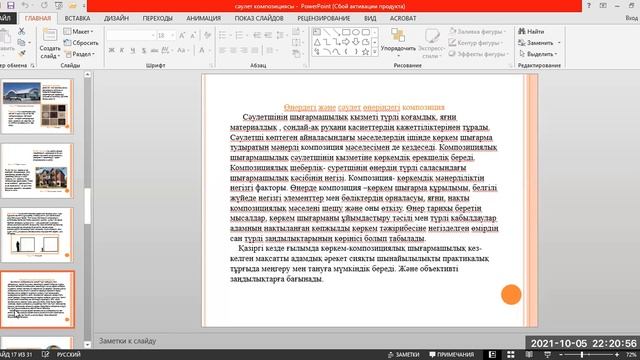640x360 pixels.
Task: Toggle bold formatting (Ж)
Action: [x=111, y=50]
